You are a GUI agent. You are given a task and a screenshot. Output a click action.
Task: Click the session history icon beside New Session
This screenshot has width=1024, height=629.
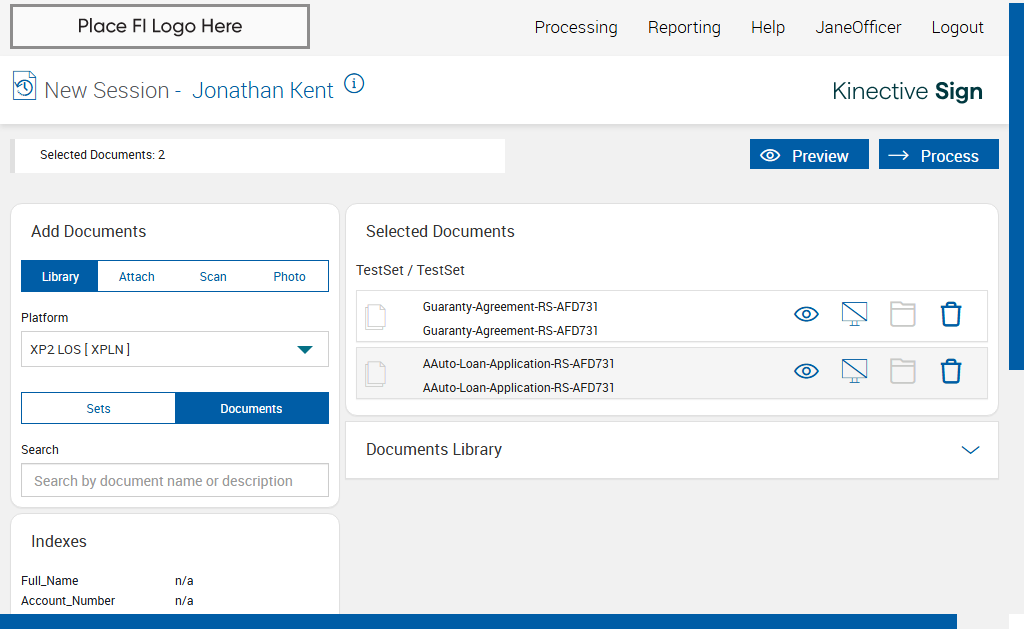[x=24, y=87]
